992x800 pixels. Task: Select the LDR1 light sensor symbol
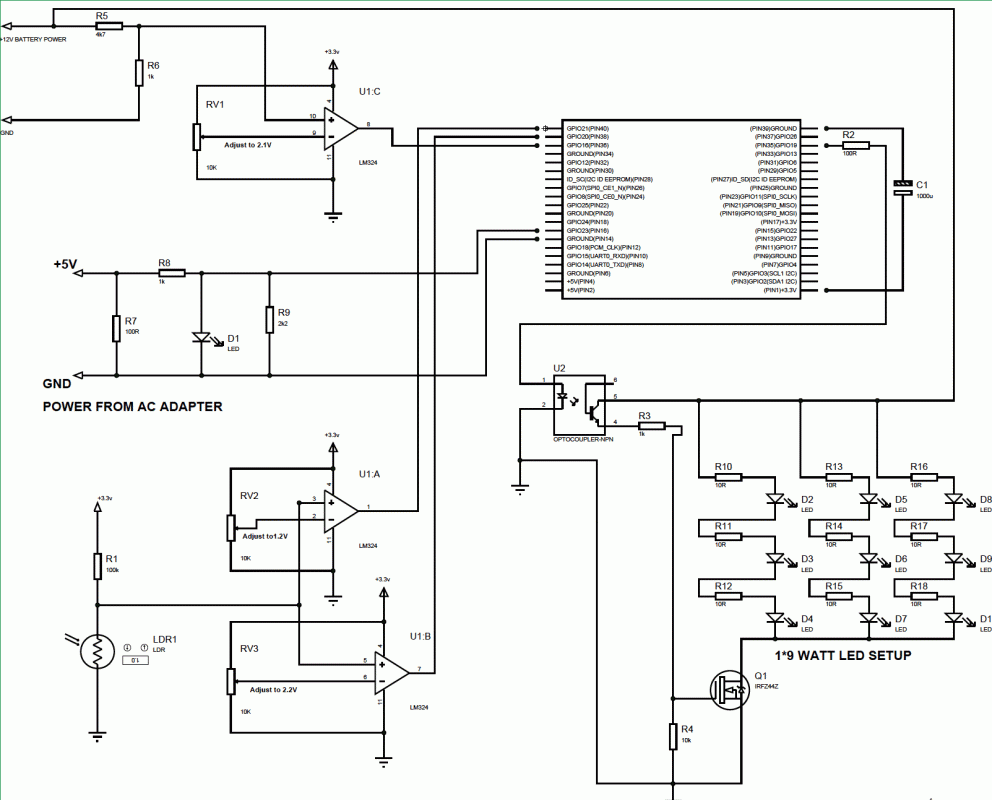[97, 653]
